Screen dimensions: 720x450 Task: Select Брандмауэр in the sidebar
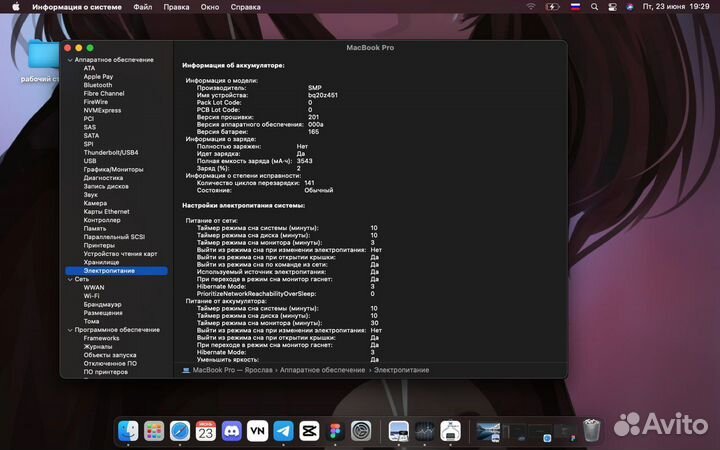point(102,304)
